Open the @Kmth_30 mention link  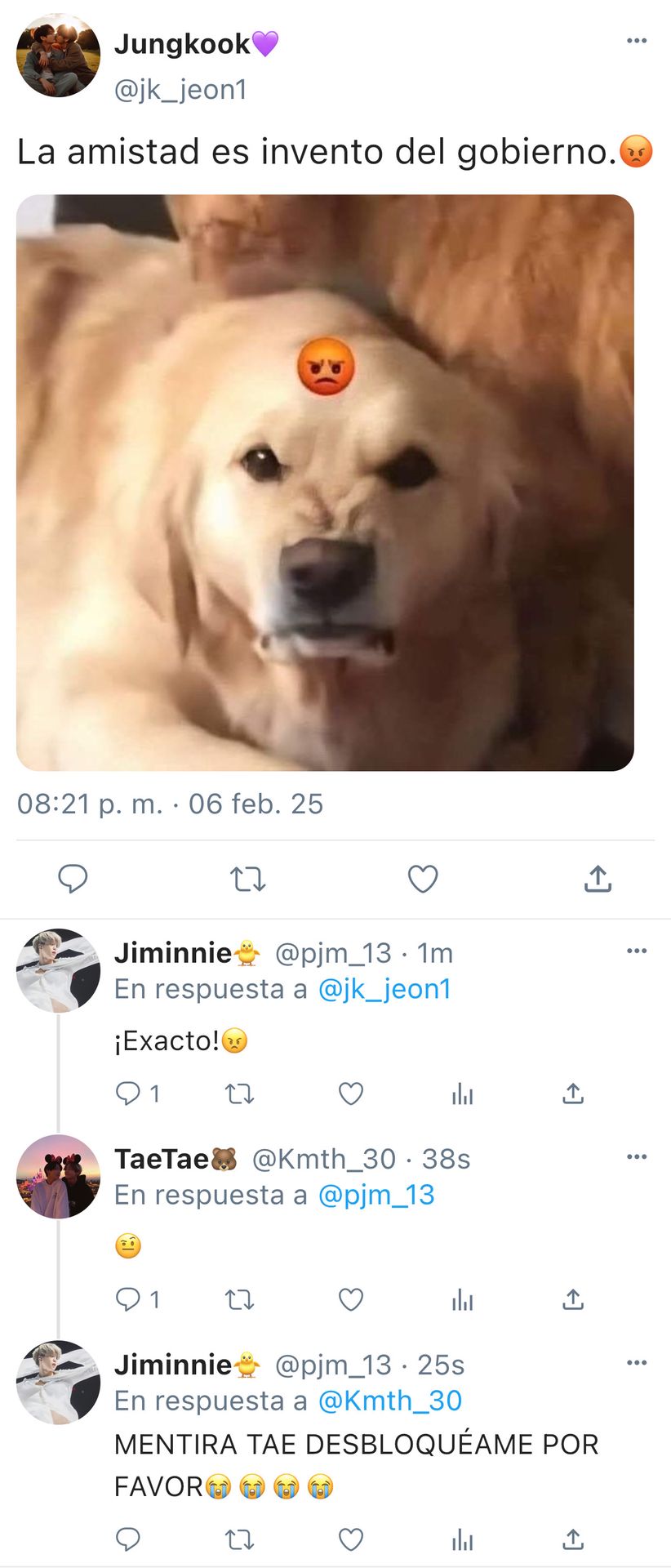coord(390,1401)
